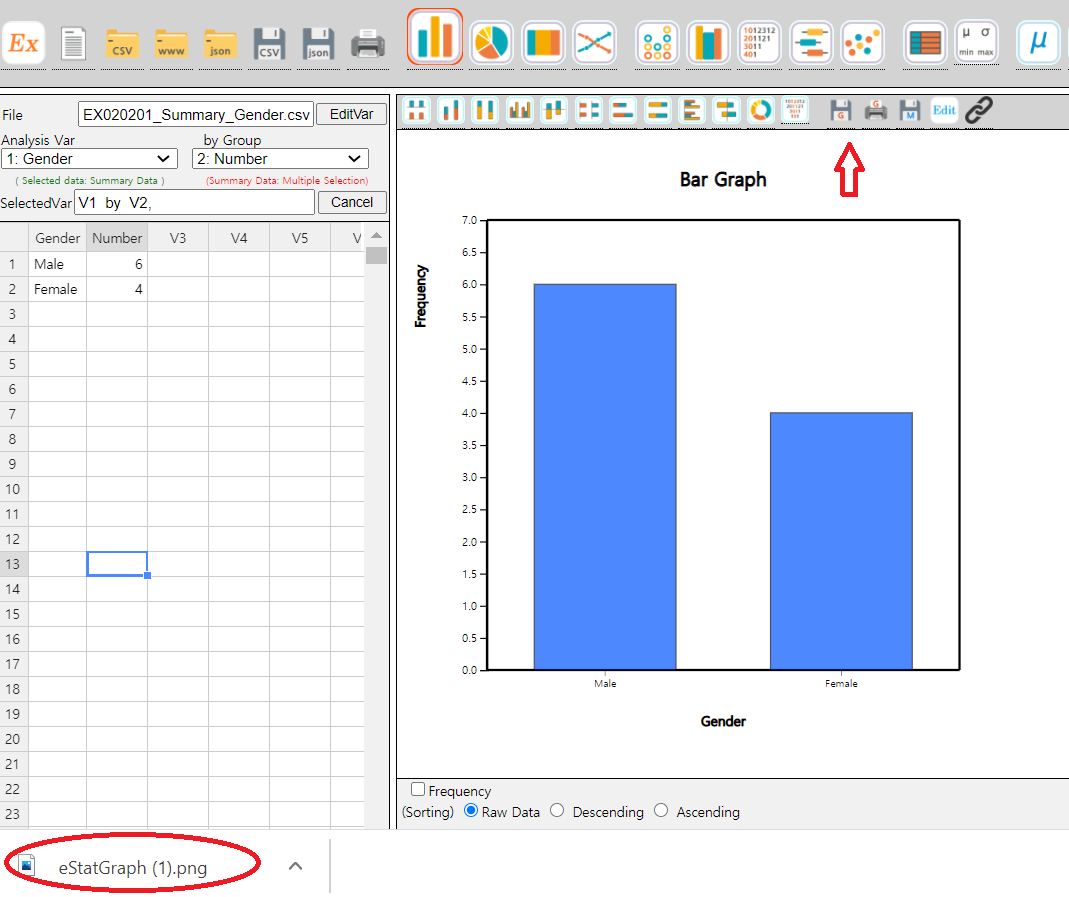1069x897 pixels.
Task: Open the descriptive statistics mu sigma icon
Action: tap(976, 43)
